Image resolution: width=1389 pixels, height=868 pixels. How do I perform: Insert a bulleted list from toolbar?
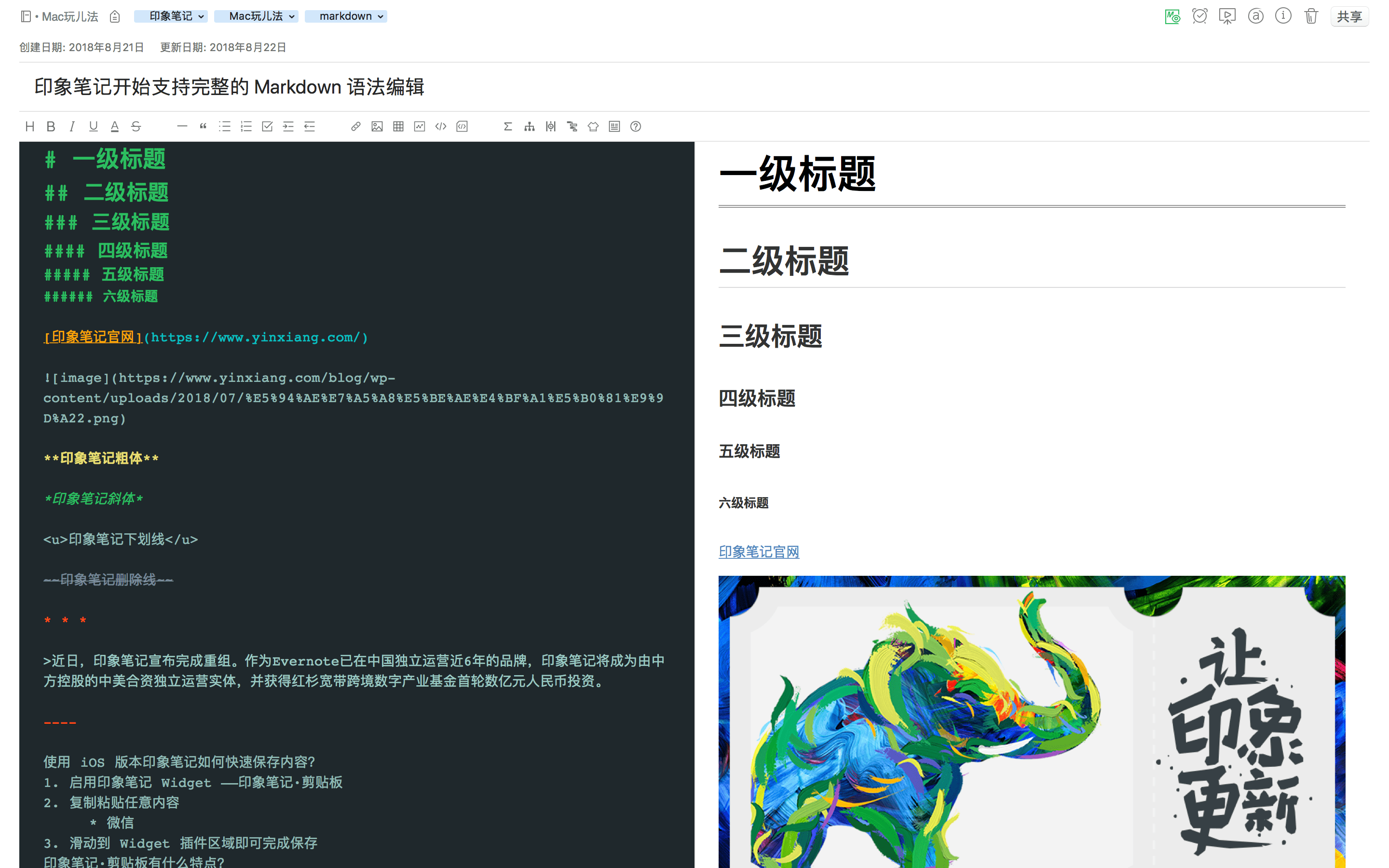tap(224, 126)
